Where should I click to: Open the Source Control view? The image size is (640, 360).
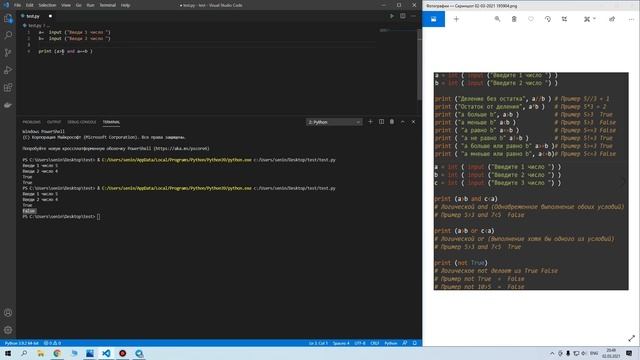pos(8,53)
